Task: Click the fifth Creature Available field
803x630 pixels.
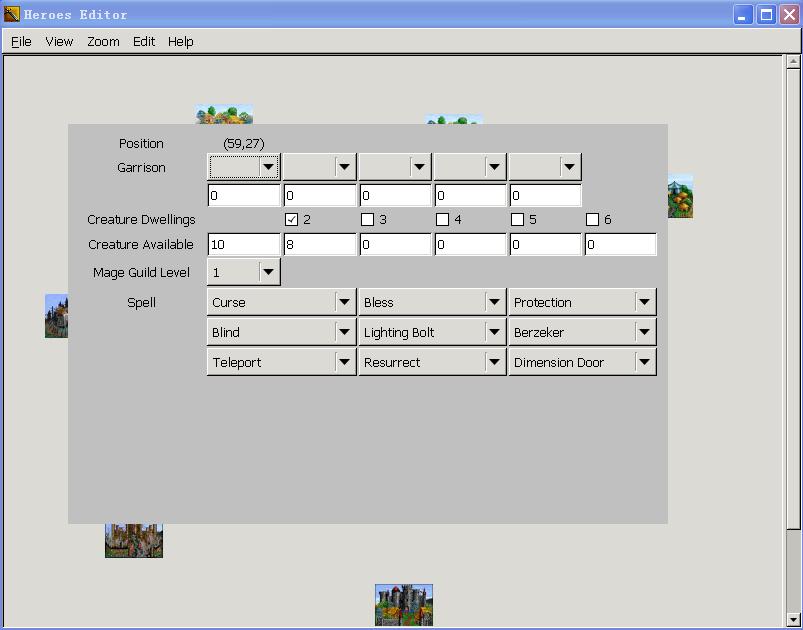Action: tap(545, 244)
